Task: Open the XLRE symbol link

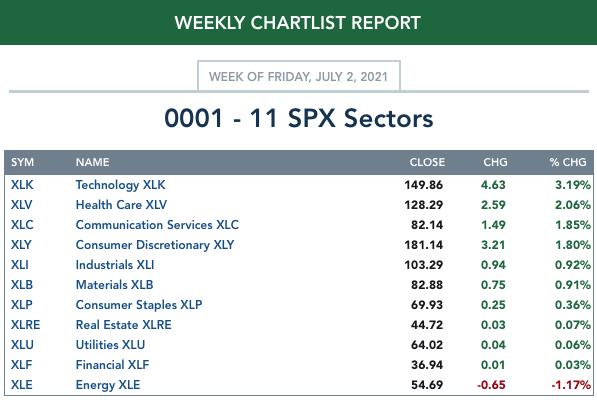Action: (x=25, y=325)
